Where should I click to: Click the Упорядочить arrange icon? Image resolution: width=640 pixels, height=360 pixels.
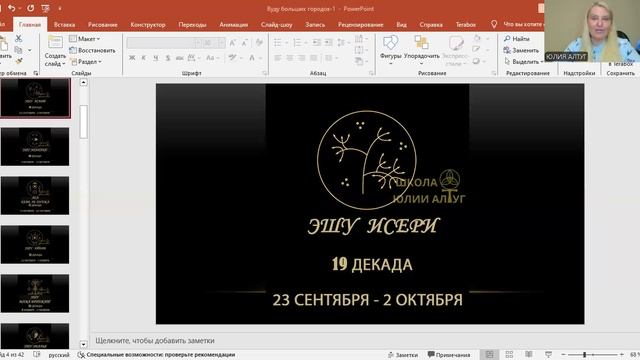click(x=421, y=42)
